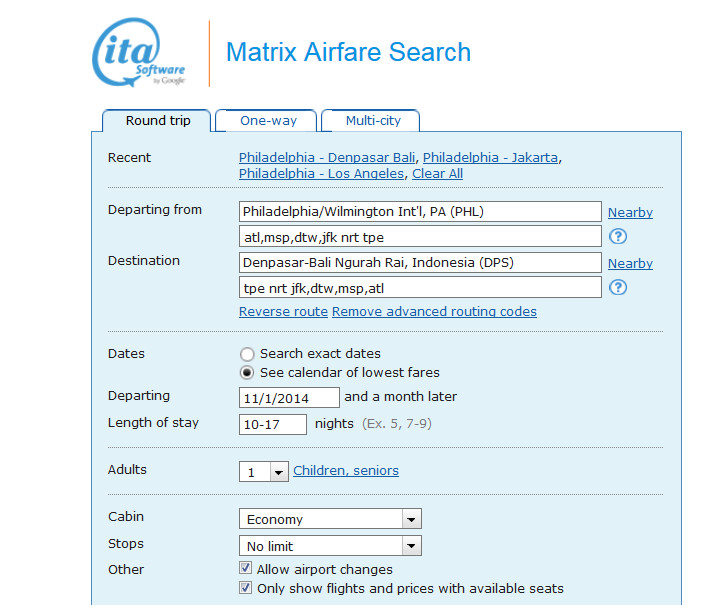Open the Children, seniors link
The width and height of the screenshot is (714, 605).
(x=346, y=470)
